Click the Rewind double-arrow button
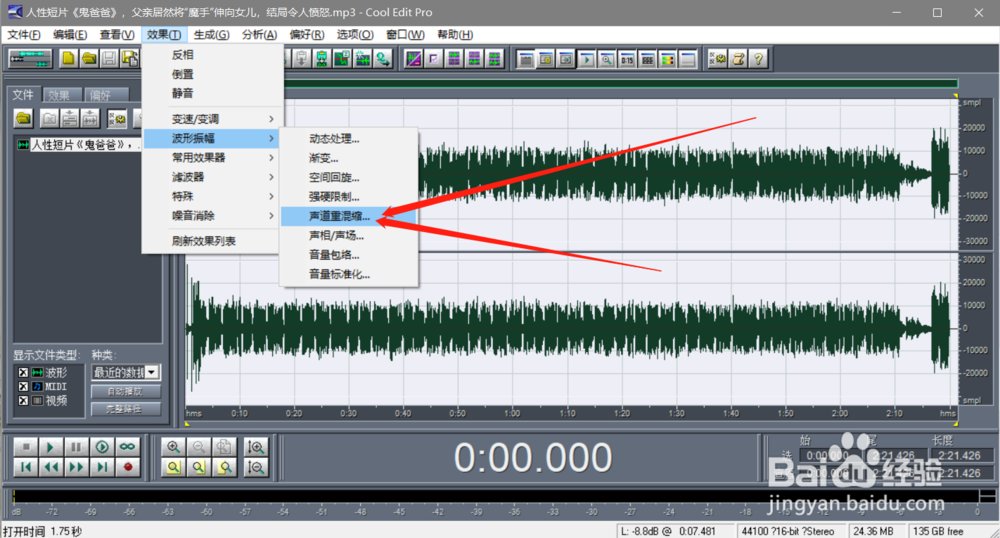This screenshot has width=1000, height=538. [50, 467]
